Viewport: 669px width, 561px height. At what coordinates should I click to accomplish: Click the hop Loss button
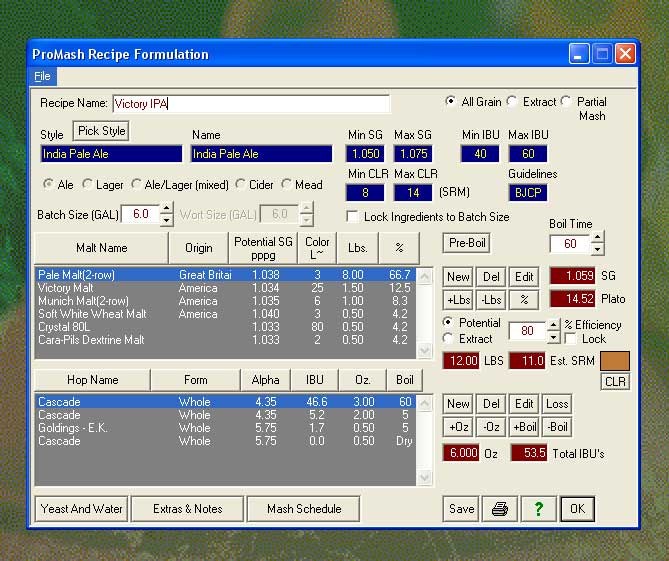click(x=557, y=404)
